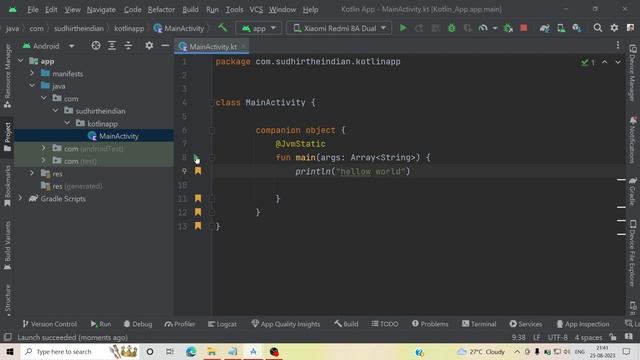This screenshot has height=360, width=640.
Task: Open the Logcat tool window
Action: coord(222,324)
